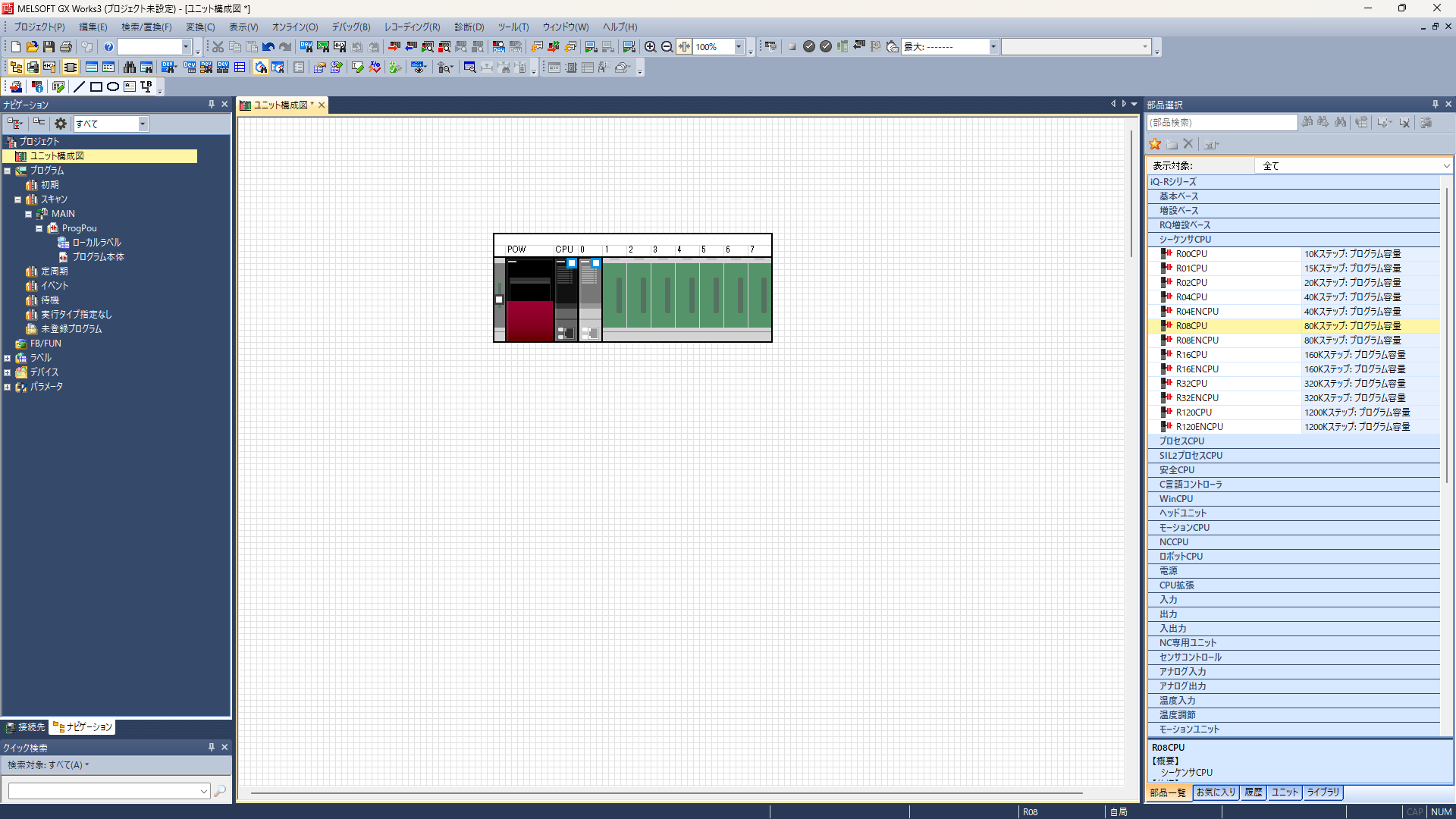Click the magnifier icon in Quick Search
Viewport: 1456px width, 819px height.
(220, 791)
